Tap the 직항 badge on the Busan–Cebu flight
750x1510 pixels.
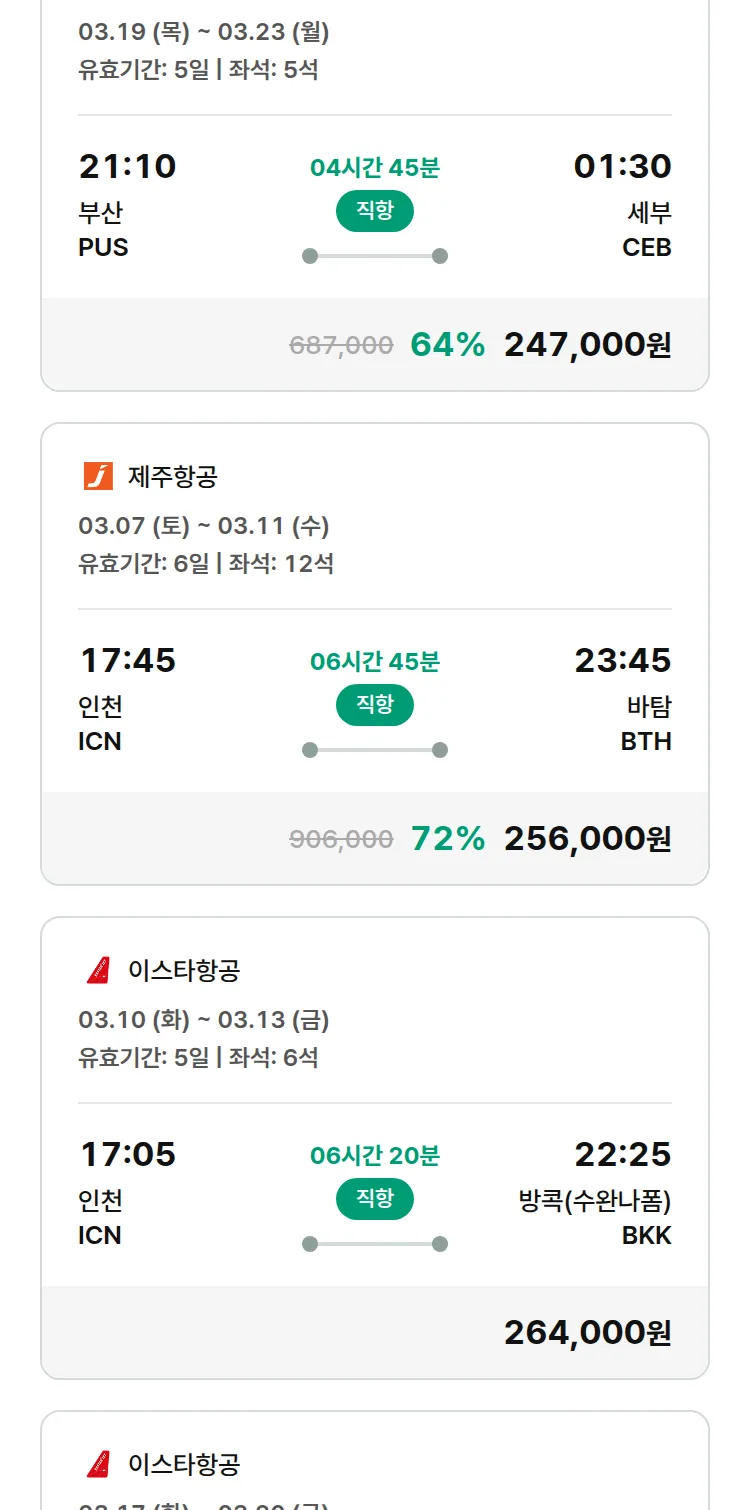point(375,210)
